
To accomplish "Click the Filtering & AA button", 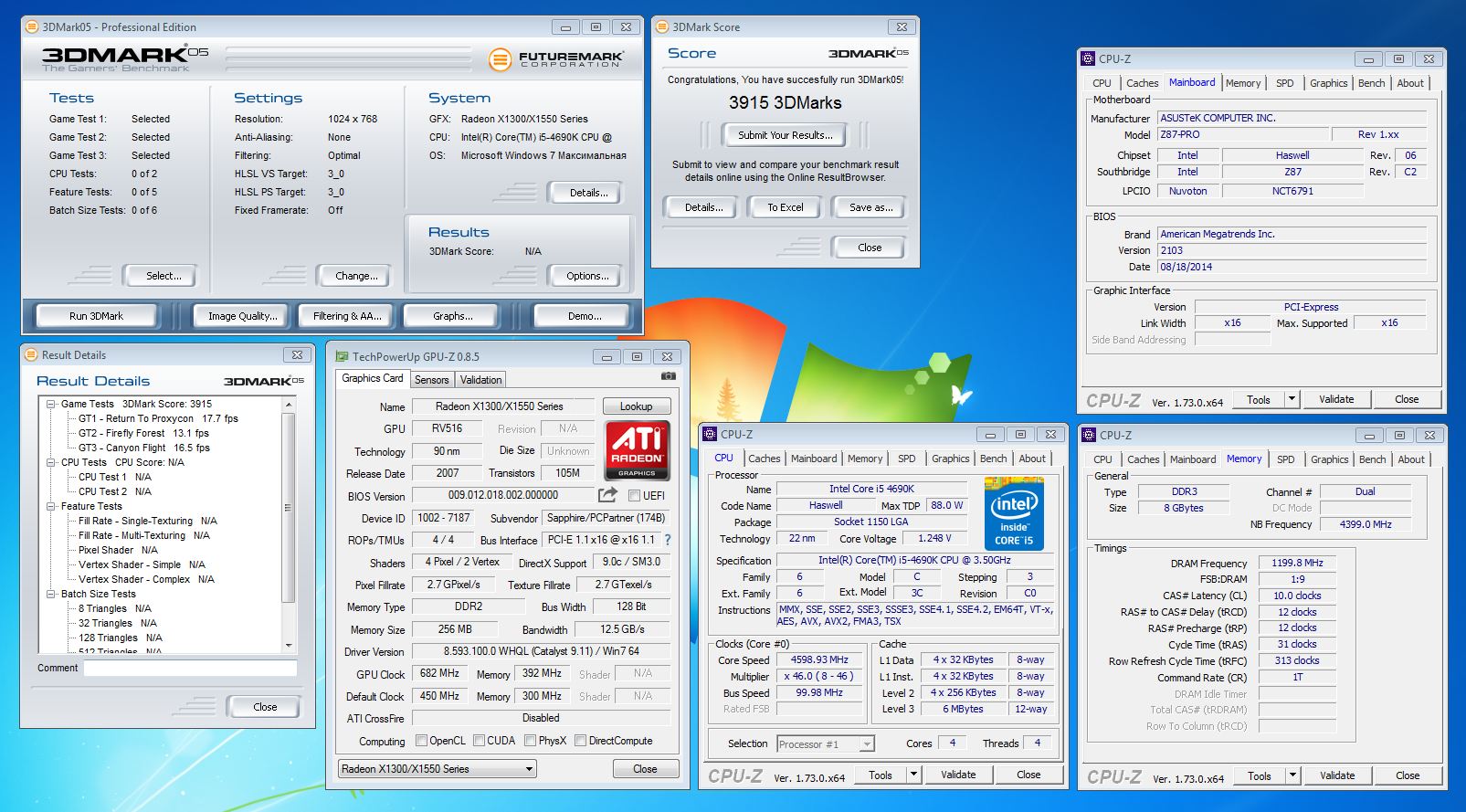I will click(x=347, y=316).
